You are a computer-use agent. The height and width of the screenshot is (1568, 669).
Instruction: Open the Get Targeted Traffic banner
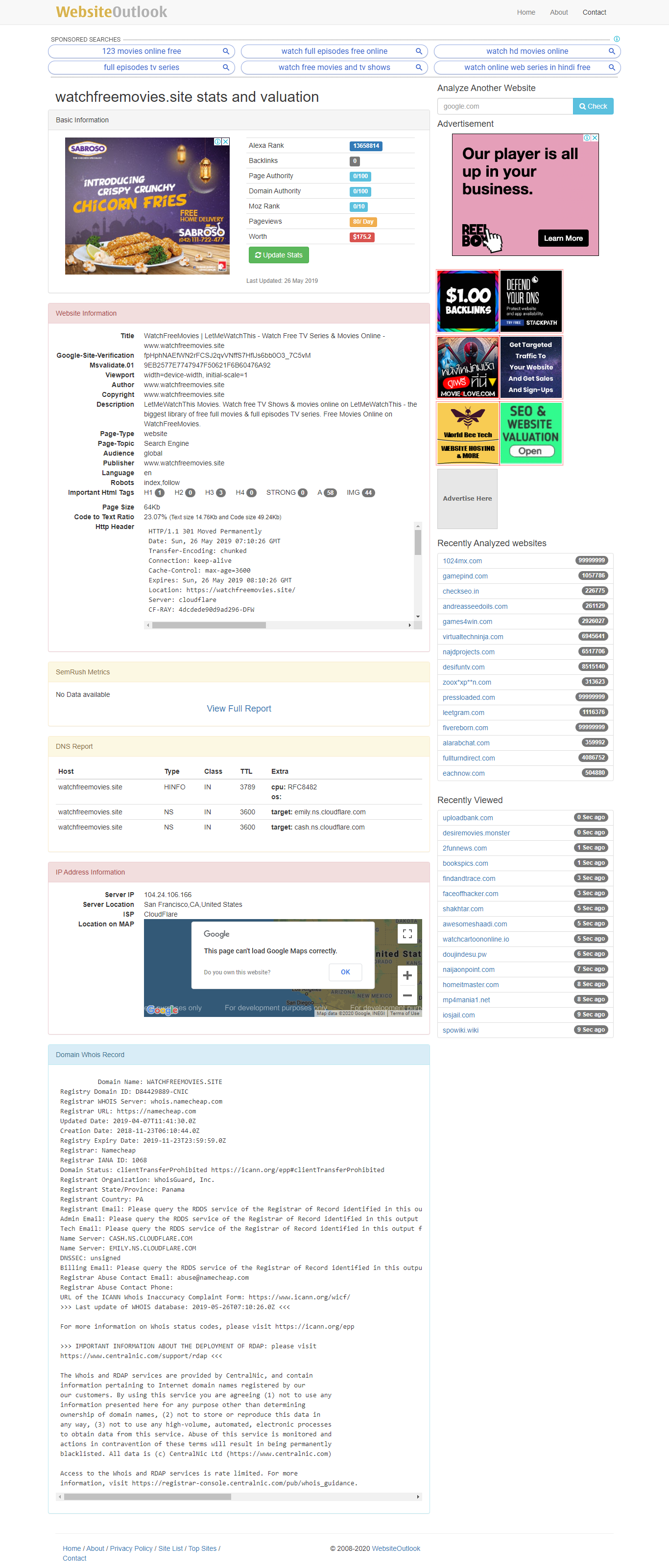[531, 368]
